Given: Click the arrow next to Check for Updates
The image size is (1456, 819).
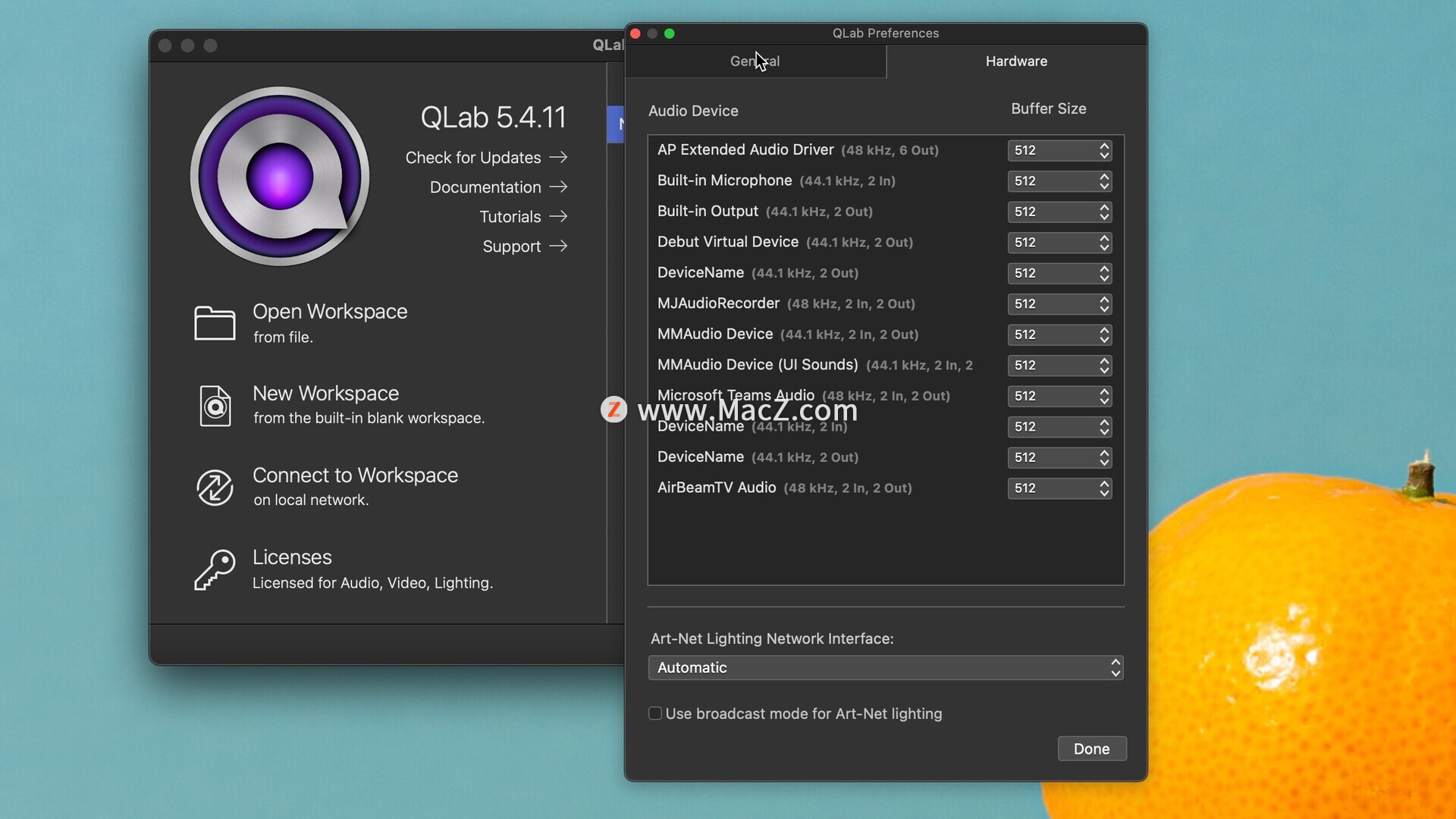Looking at the screenshot, I should (559, 157).
